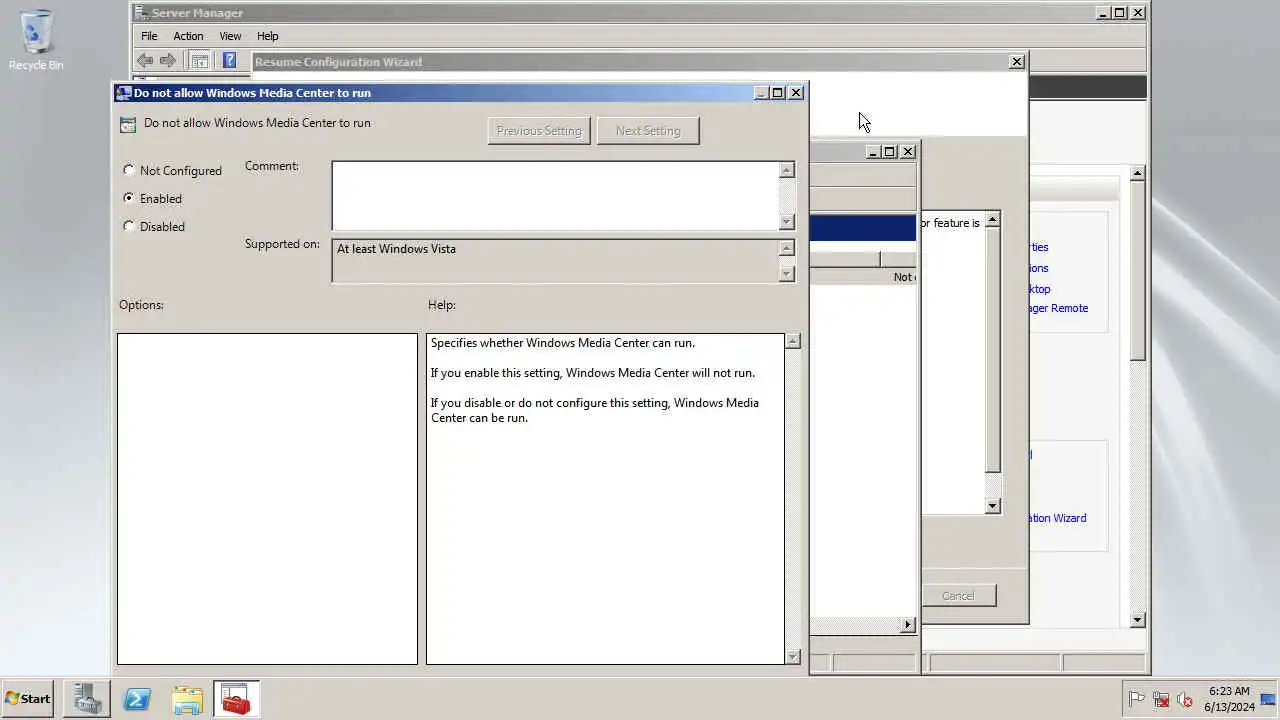Click the wizard description scrollbar thumb
This screenshot has height=720, width=1280.
point(993,350)
